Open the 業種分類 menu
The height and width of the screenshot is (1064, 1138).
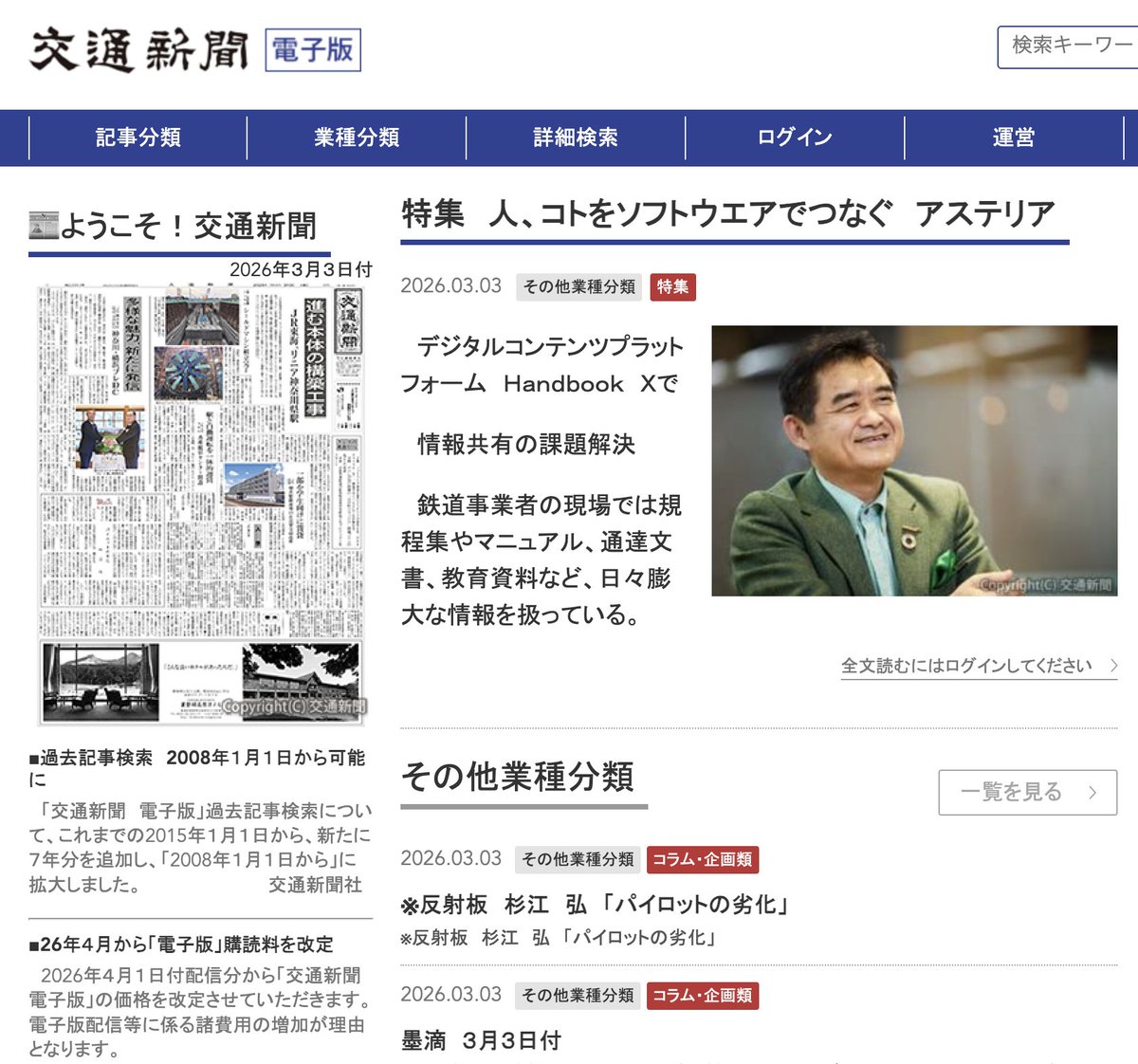(357, 138)
